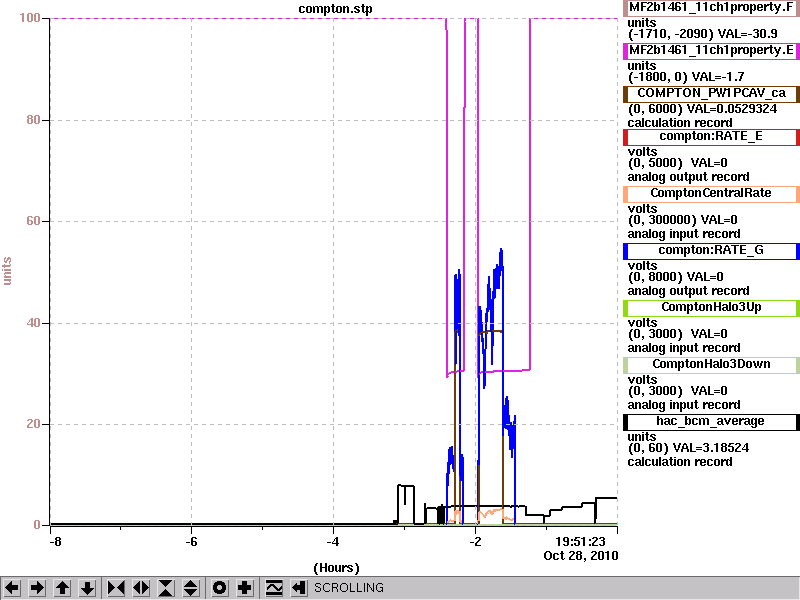Click the -4 x-axis tick label
Viewport: 800px width, 600px height.
click(x=333, y=541)
